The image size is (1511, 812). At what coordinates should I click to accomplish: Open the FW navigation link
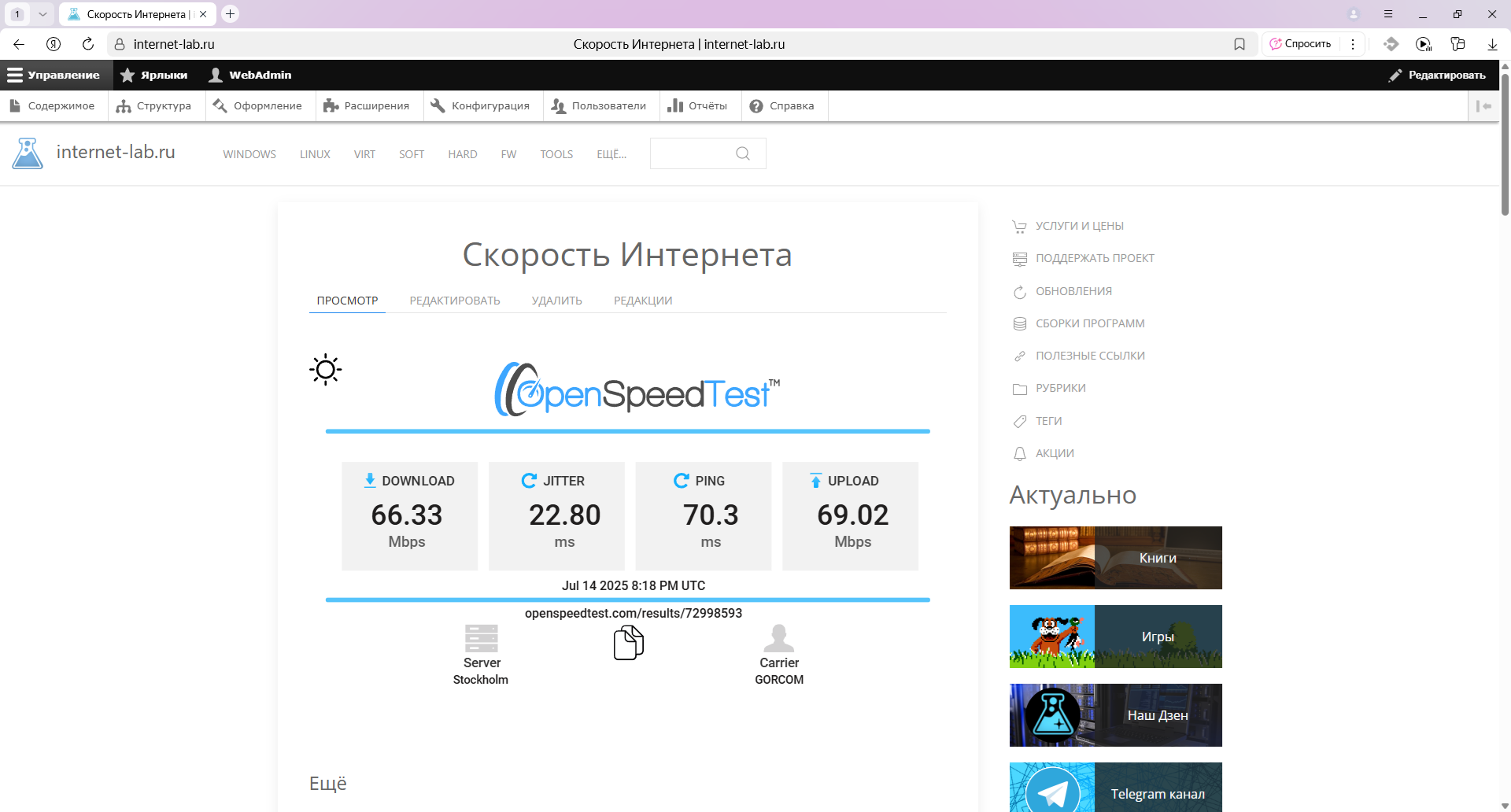pos(508,154)
